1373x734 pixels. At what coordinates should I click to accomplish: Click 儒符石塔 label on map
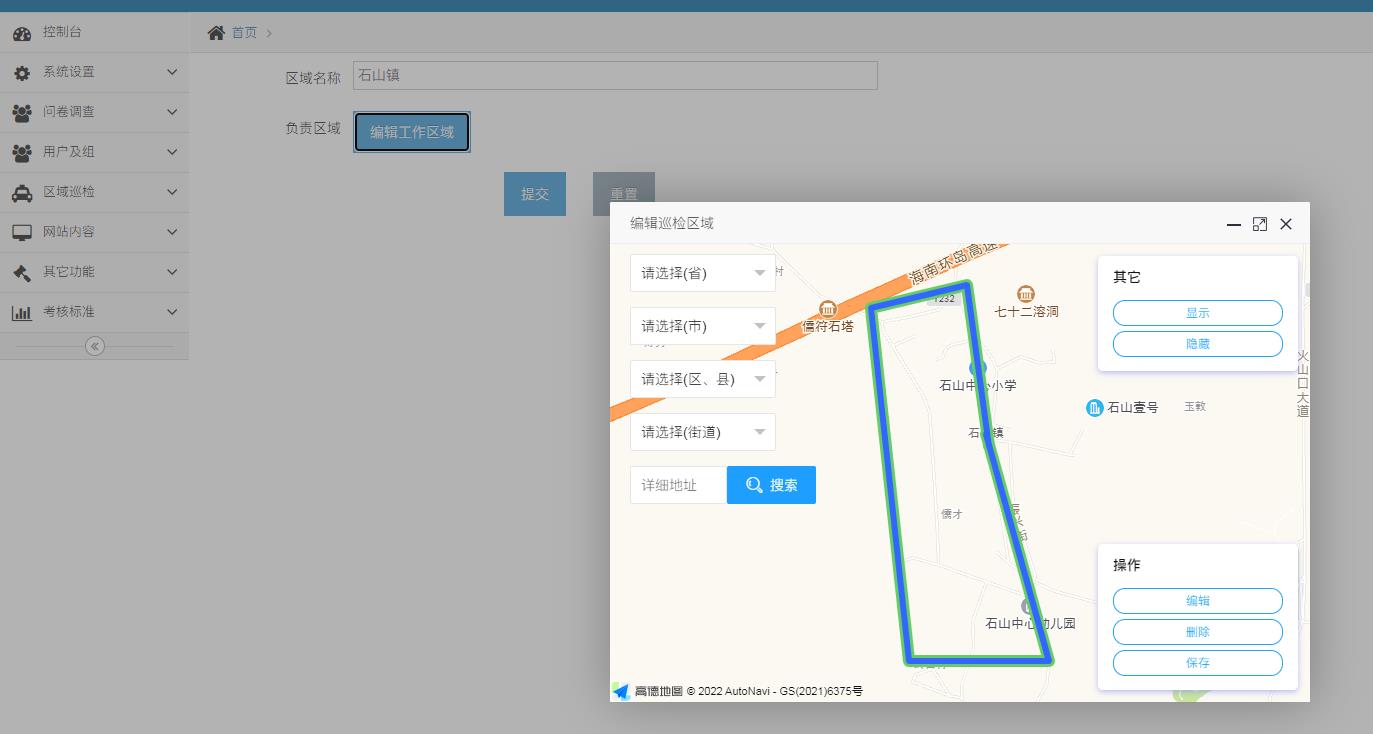828,326
